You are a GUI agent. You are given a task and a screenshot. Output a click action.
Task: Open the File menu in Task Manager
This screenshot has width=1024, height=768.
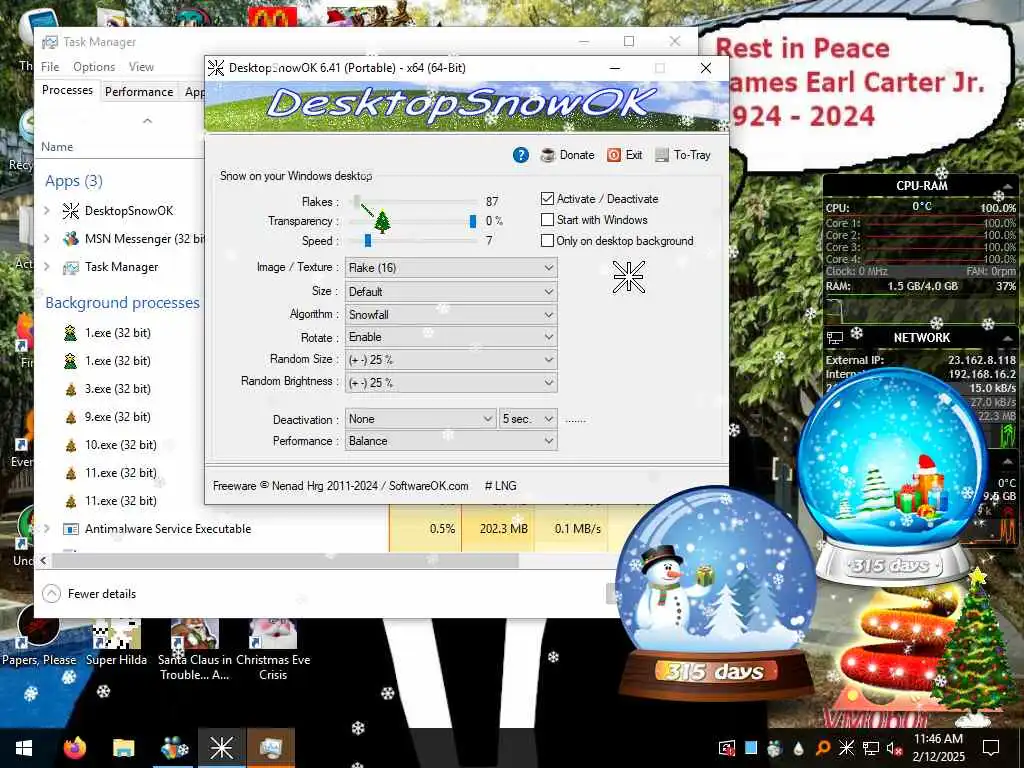coord(50,67)
